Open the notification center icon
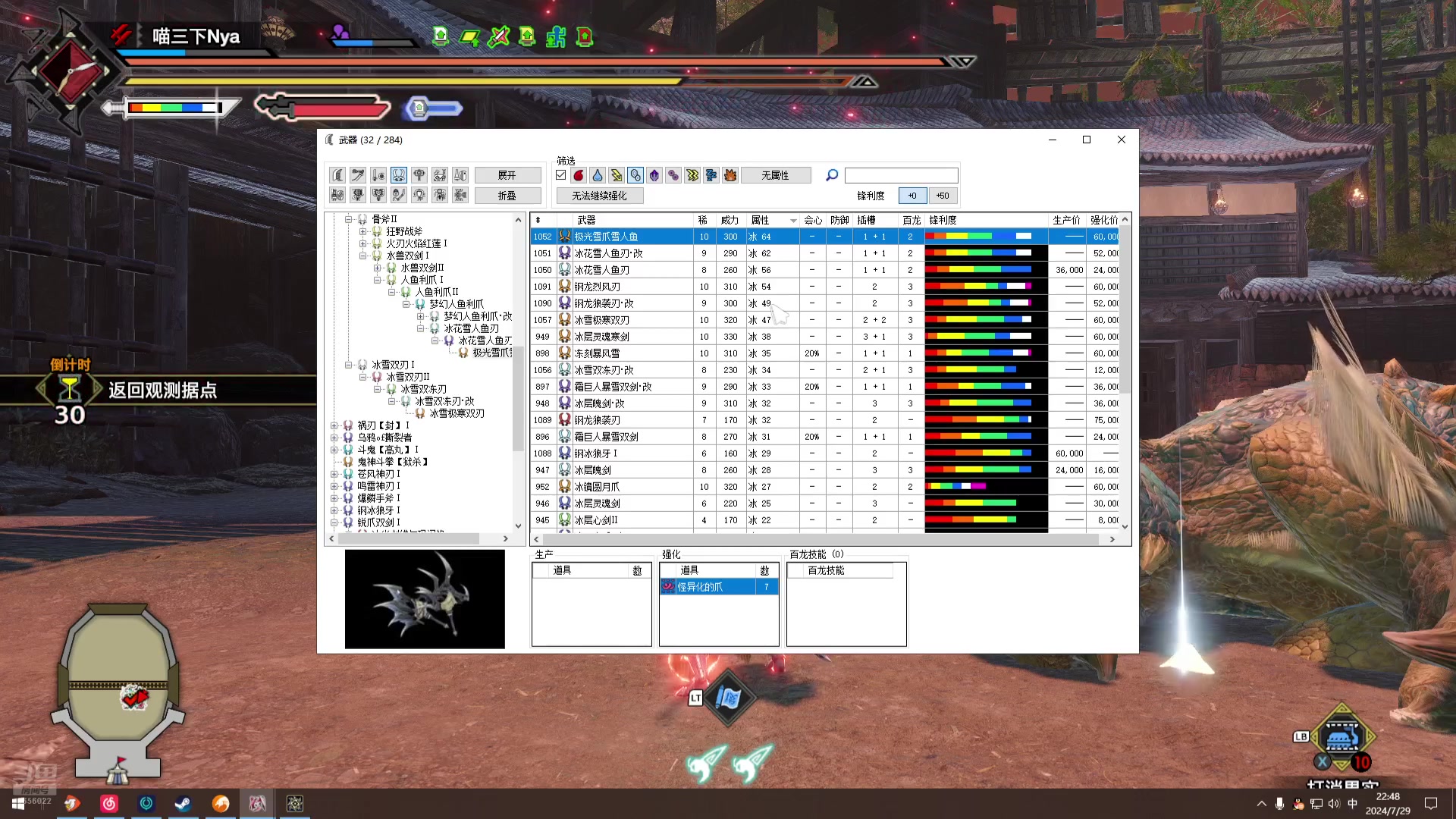Screen dimensions: 1456x819 1431,803
